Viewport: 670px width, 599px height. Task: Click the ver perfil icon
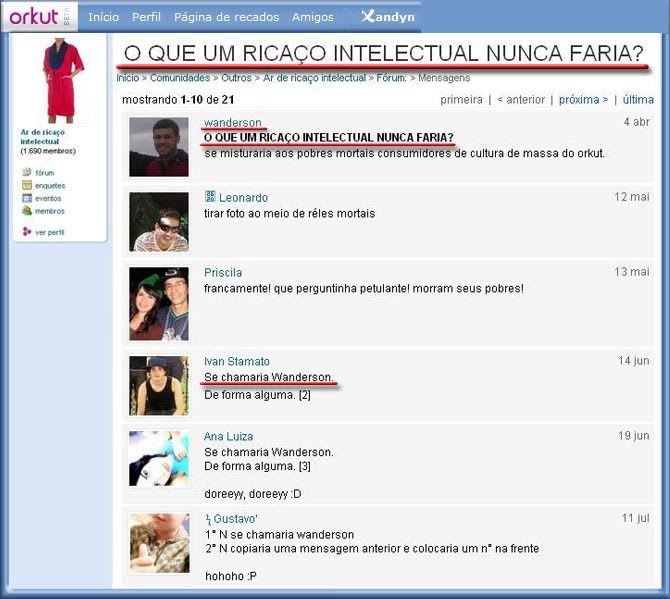pyautogui.click(x=27, y=232)
